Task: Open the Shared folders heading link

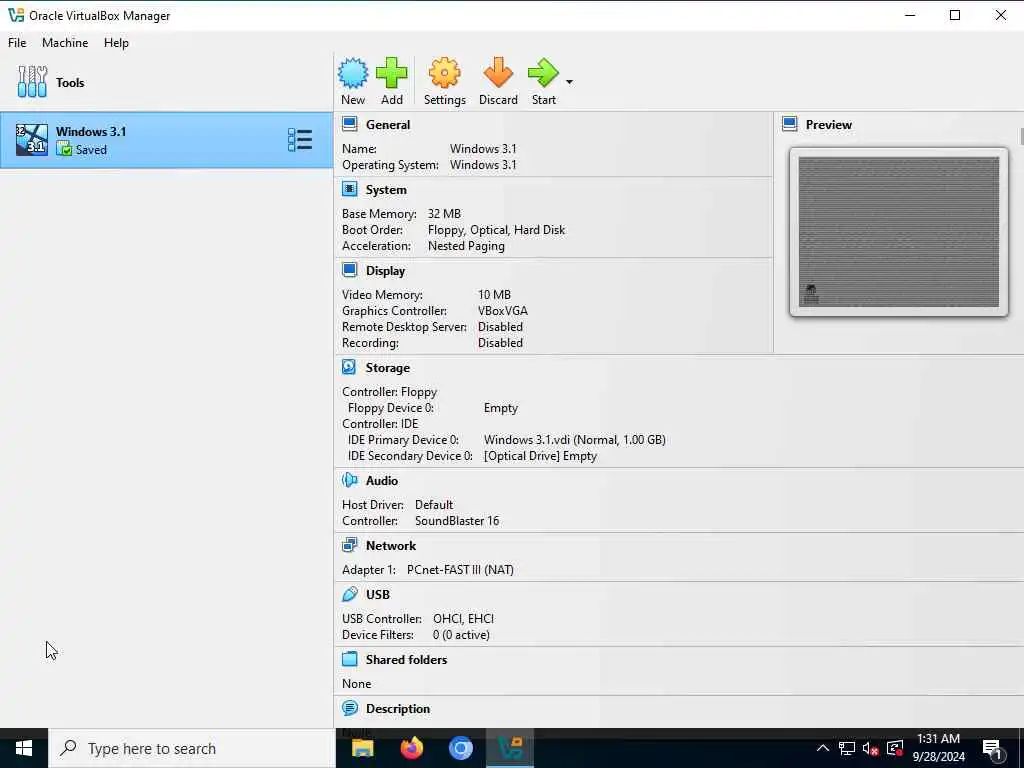Action: click(406, 660)
